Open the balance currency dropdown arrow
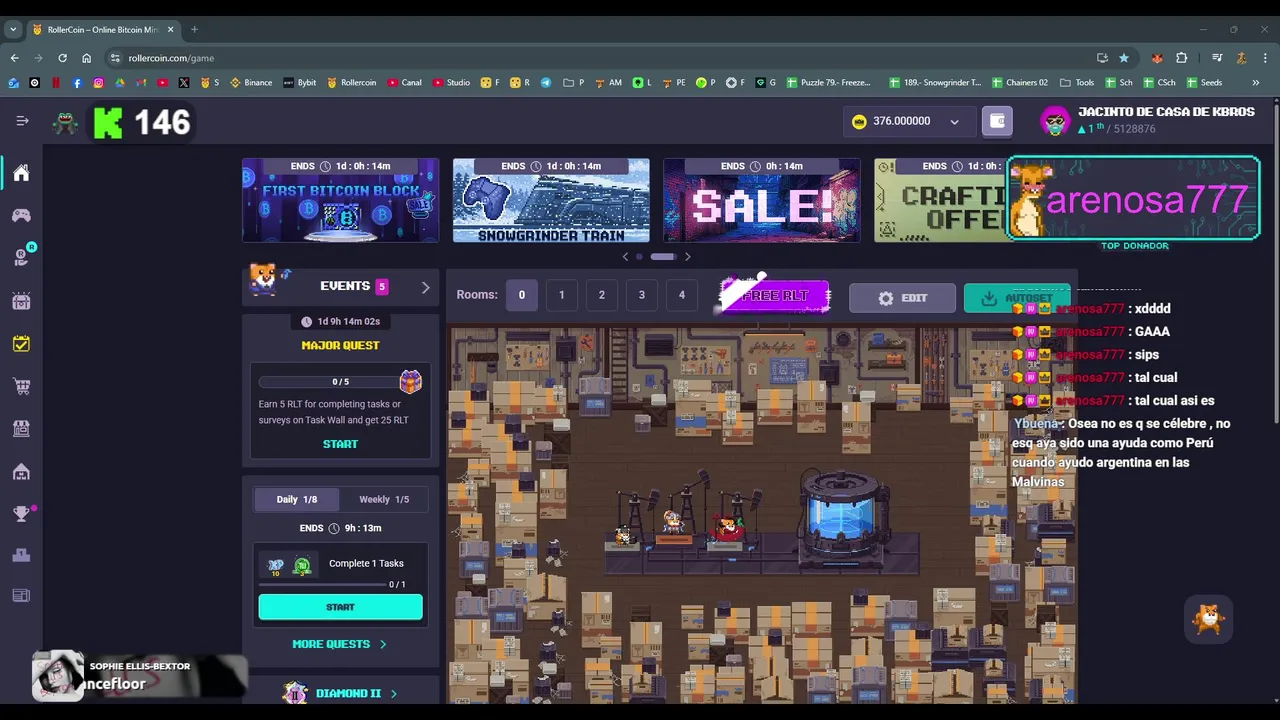 954,122
